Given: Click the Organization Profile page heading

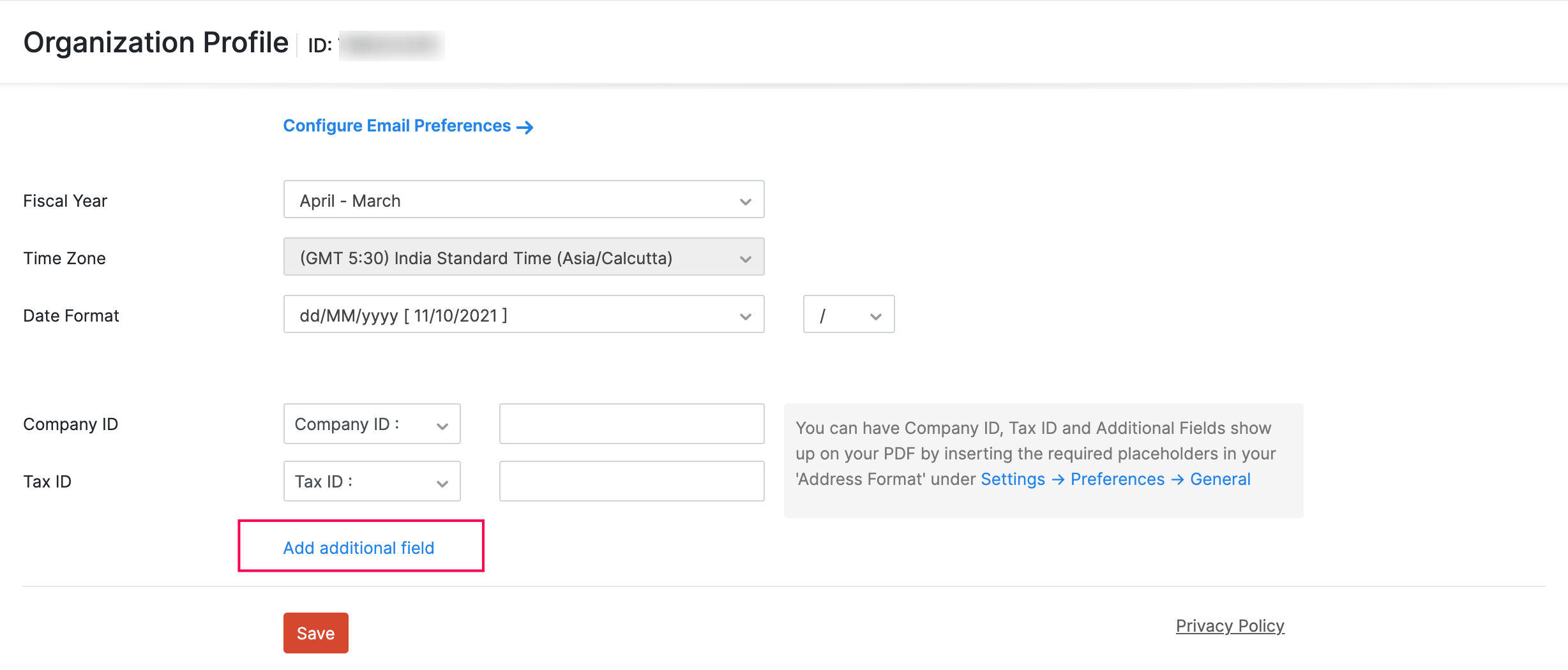Looking at the screenshot, I should pyautogui.click(x=156, y=43).
